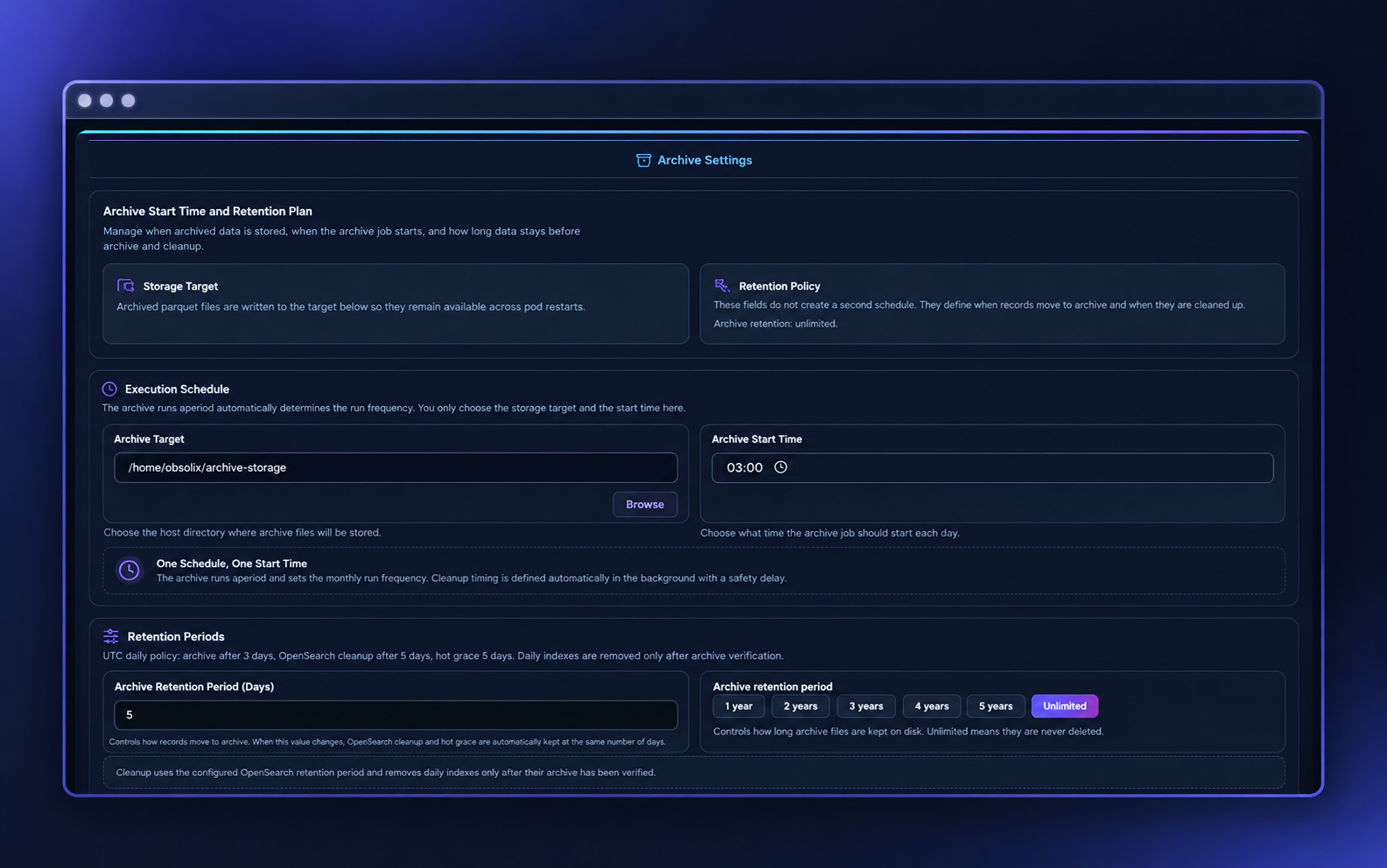Viewport: 1387px width, 868px height.
Task: Focus the Archive Target path field
Action: pyautogui.click(x=396, y=467)
